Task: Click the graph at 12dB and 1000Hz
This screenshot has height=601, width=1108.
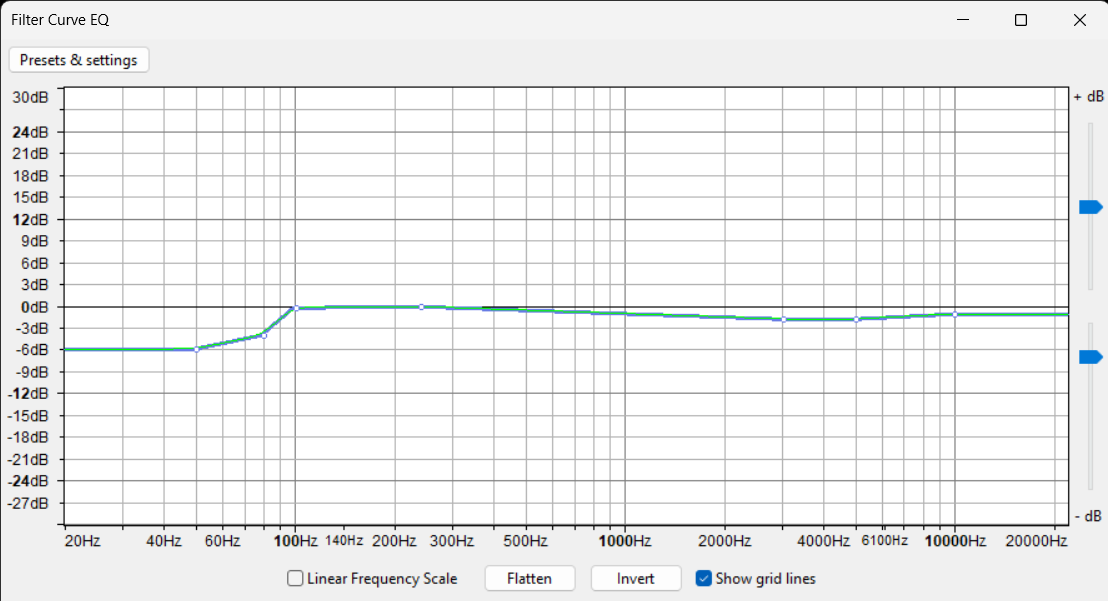Action: point(625,220)
